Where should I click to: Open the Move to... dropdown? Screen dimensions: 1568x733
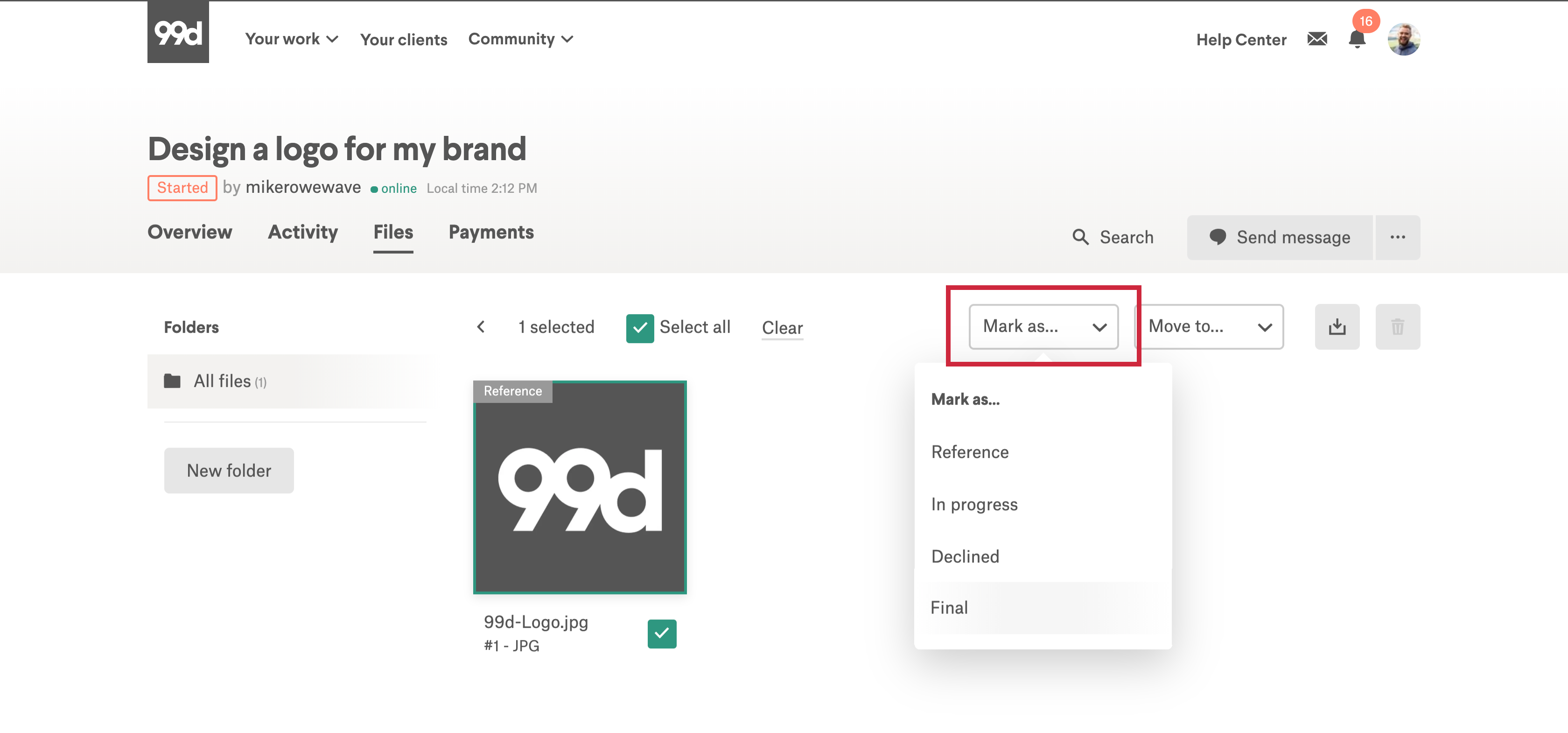(x=1209, y=327)
